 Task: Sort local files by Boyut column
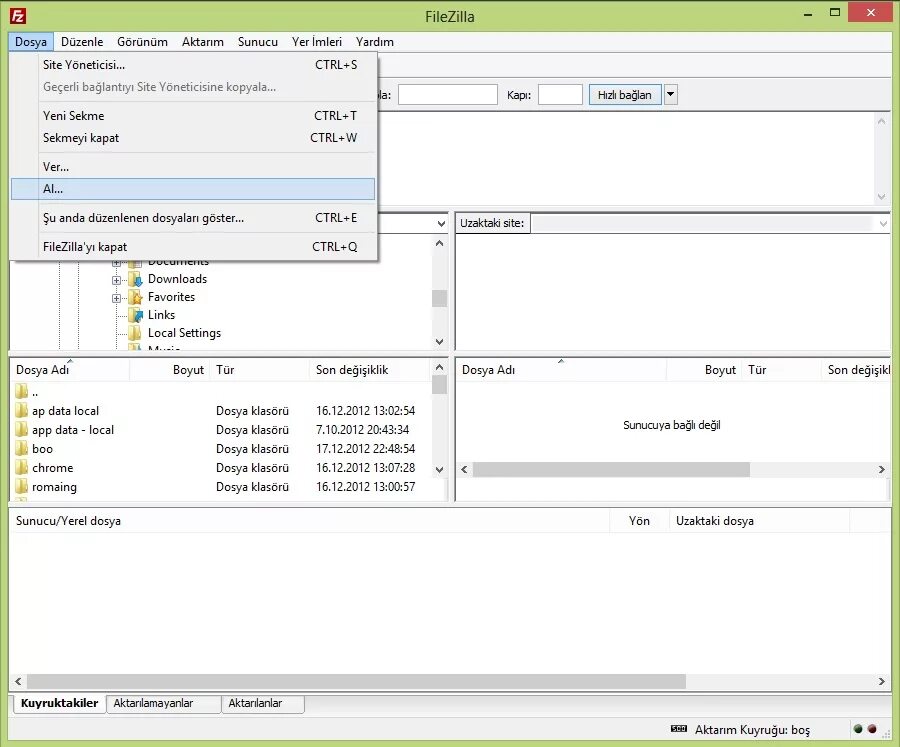[x=170, y=370]
